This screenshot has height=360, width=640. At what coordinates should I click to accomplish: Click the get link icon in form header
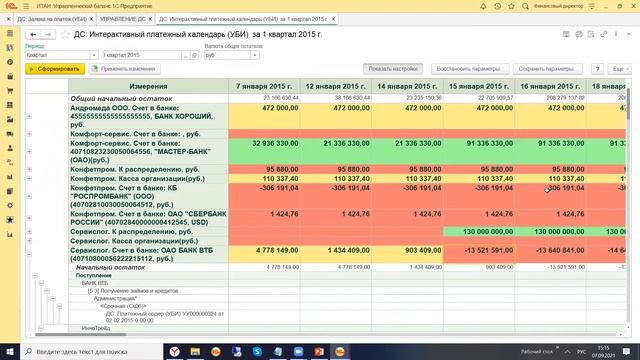(x=604, y=34)
